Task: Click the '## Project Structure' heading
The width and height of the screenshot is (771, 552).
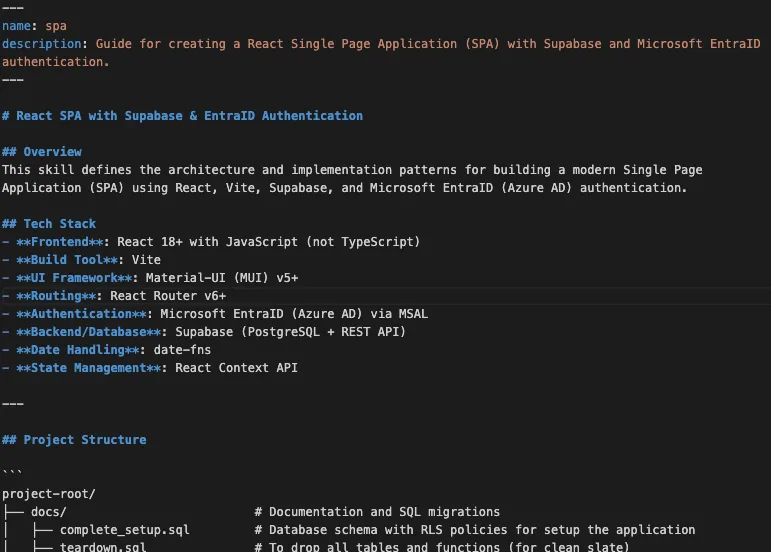Action: click(x=74, y=440)
